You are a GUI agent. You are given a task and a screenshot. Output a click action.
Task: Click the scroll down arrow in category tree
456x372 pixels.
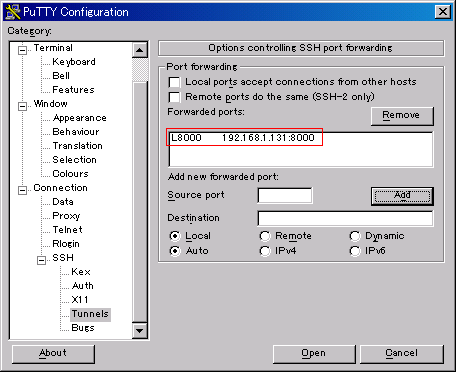pos(140,331)
